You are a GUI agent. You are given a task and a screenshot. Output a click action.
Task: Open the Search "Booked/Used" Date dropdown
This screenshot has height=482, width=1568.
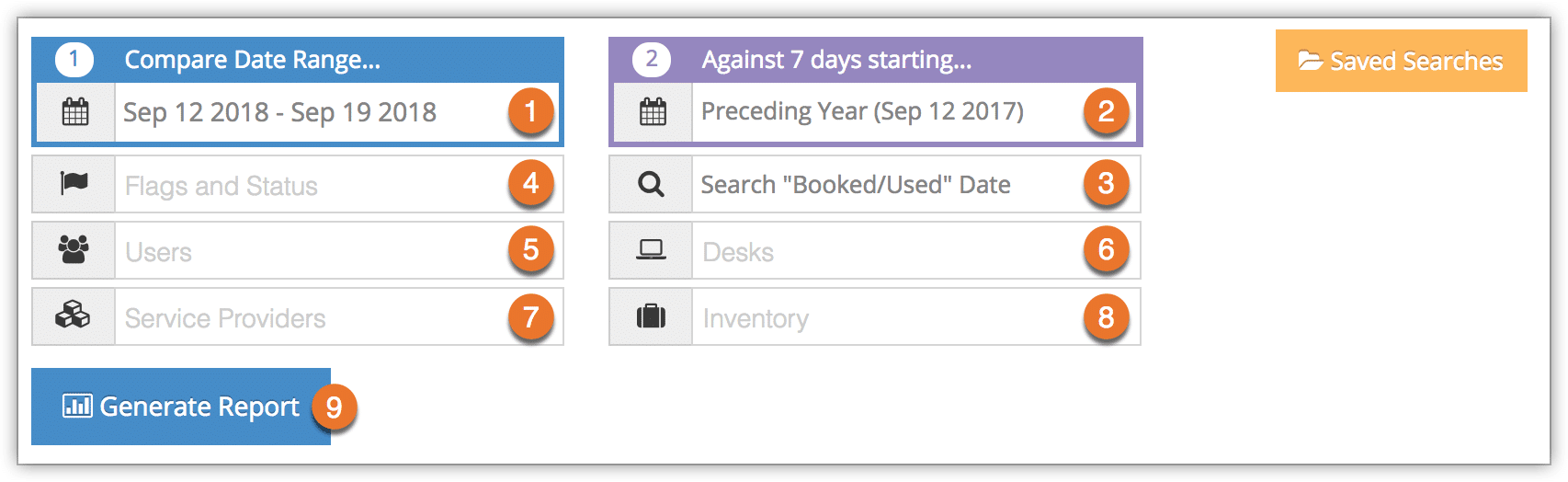915,184
